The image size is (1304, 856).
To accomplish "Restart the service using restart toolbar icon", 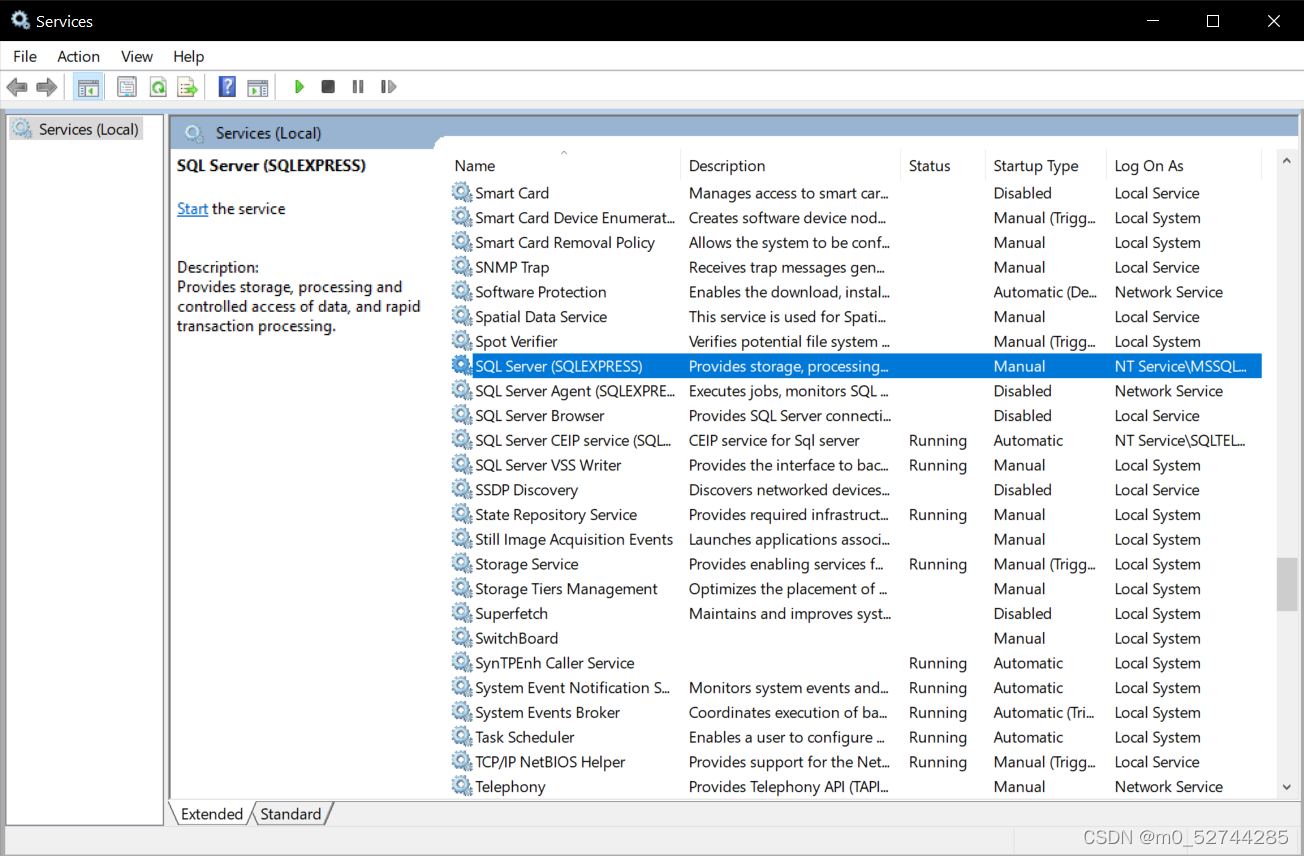I will coord(388,86).
